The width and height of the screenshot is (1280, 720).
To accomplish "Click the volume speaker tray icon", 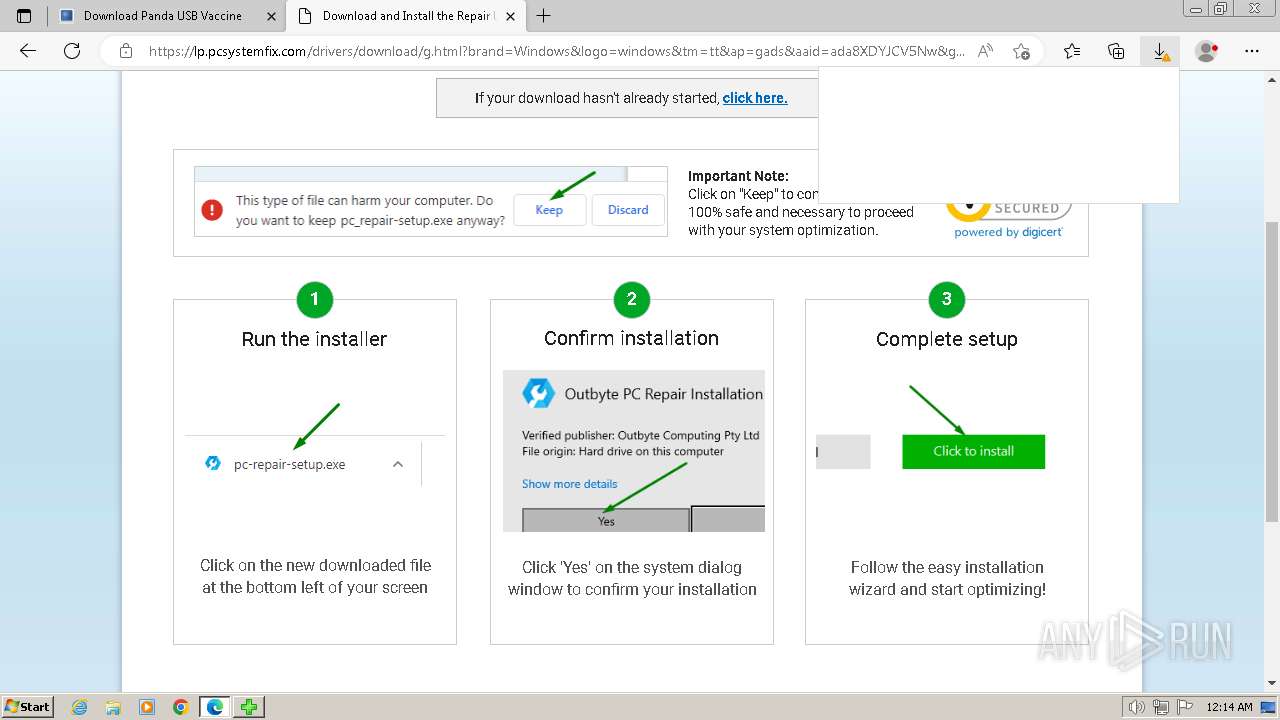I will coord(1137,707).
